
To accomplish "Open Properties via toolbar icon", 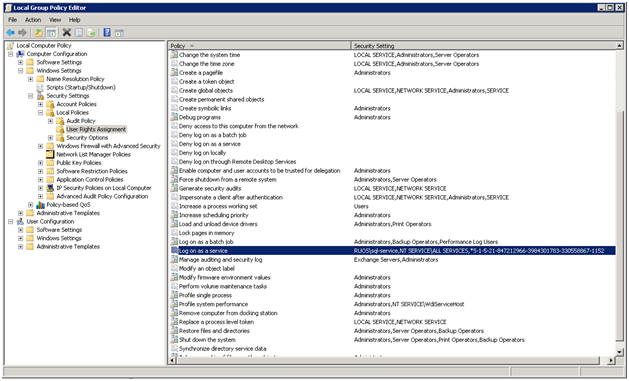I will pyautogui.click(x=79, y=32).
